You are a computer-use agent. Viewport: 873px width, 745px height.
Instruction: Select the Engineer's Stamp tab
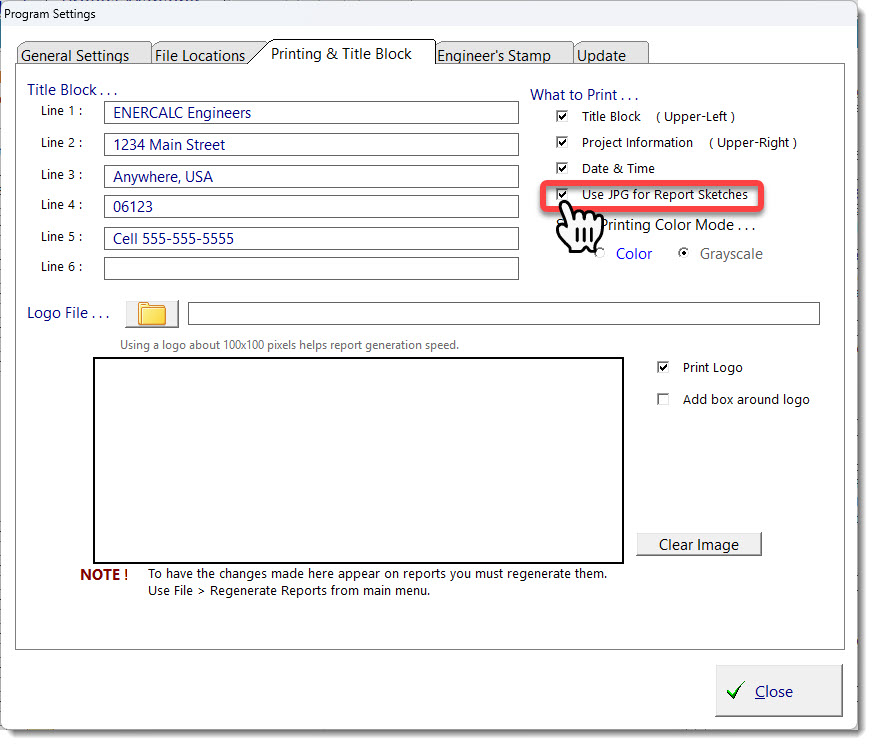point(494,55)
